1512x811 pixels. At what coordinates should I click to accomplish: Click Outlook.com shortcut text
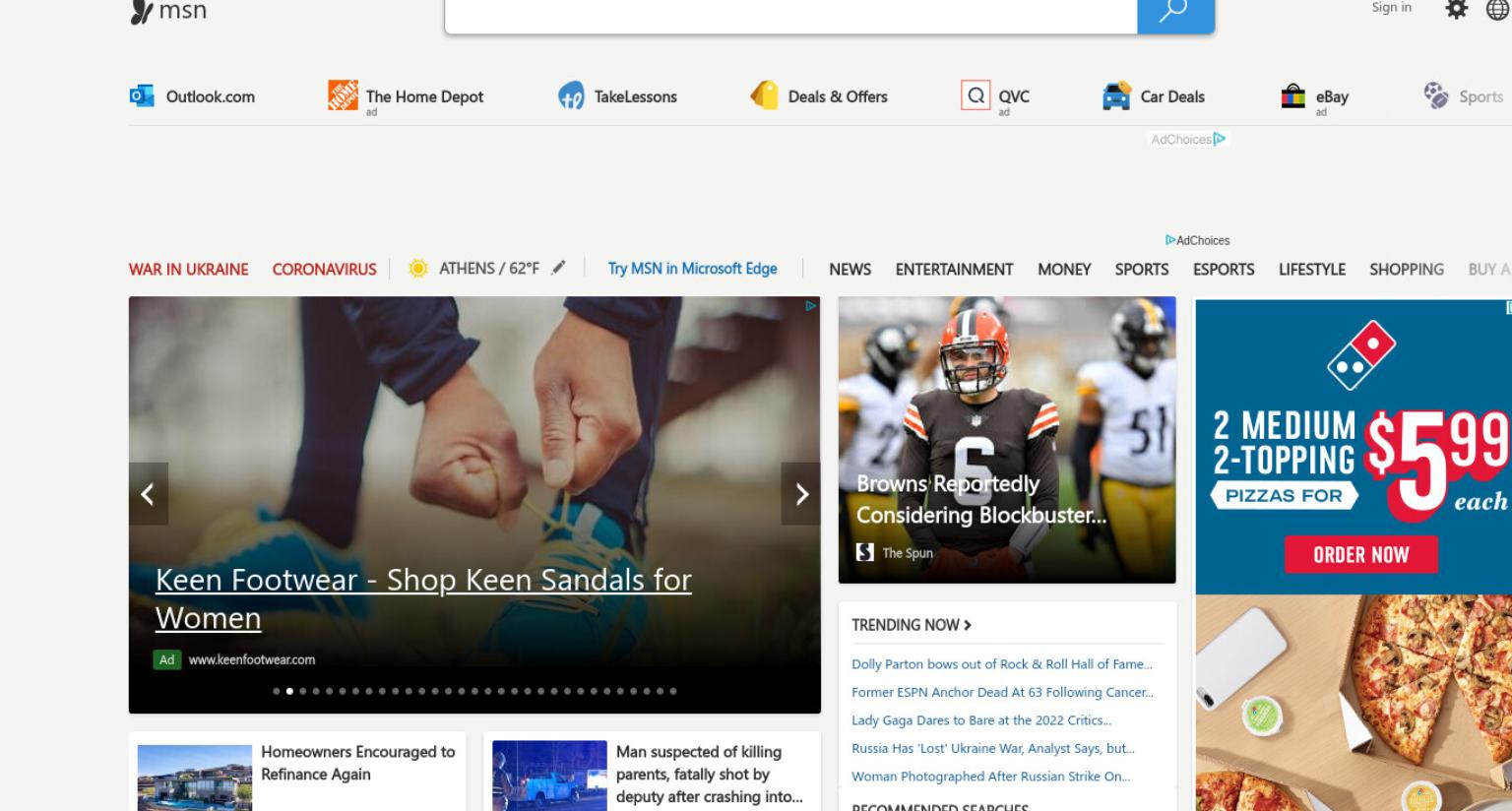[x=211, y=96]
